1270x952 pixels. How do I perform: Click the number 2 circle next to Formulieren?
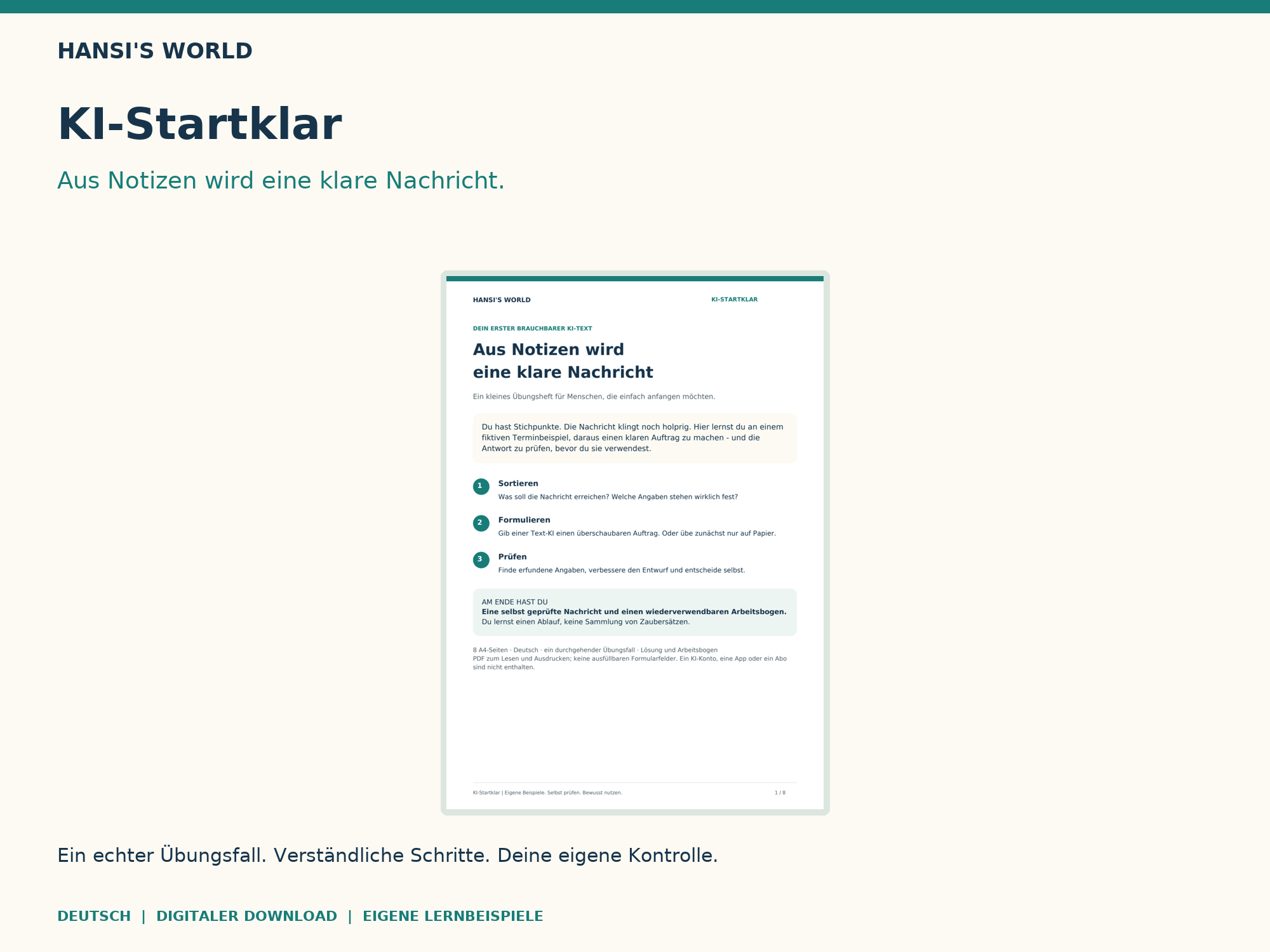tap(481, 523)
